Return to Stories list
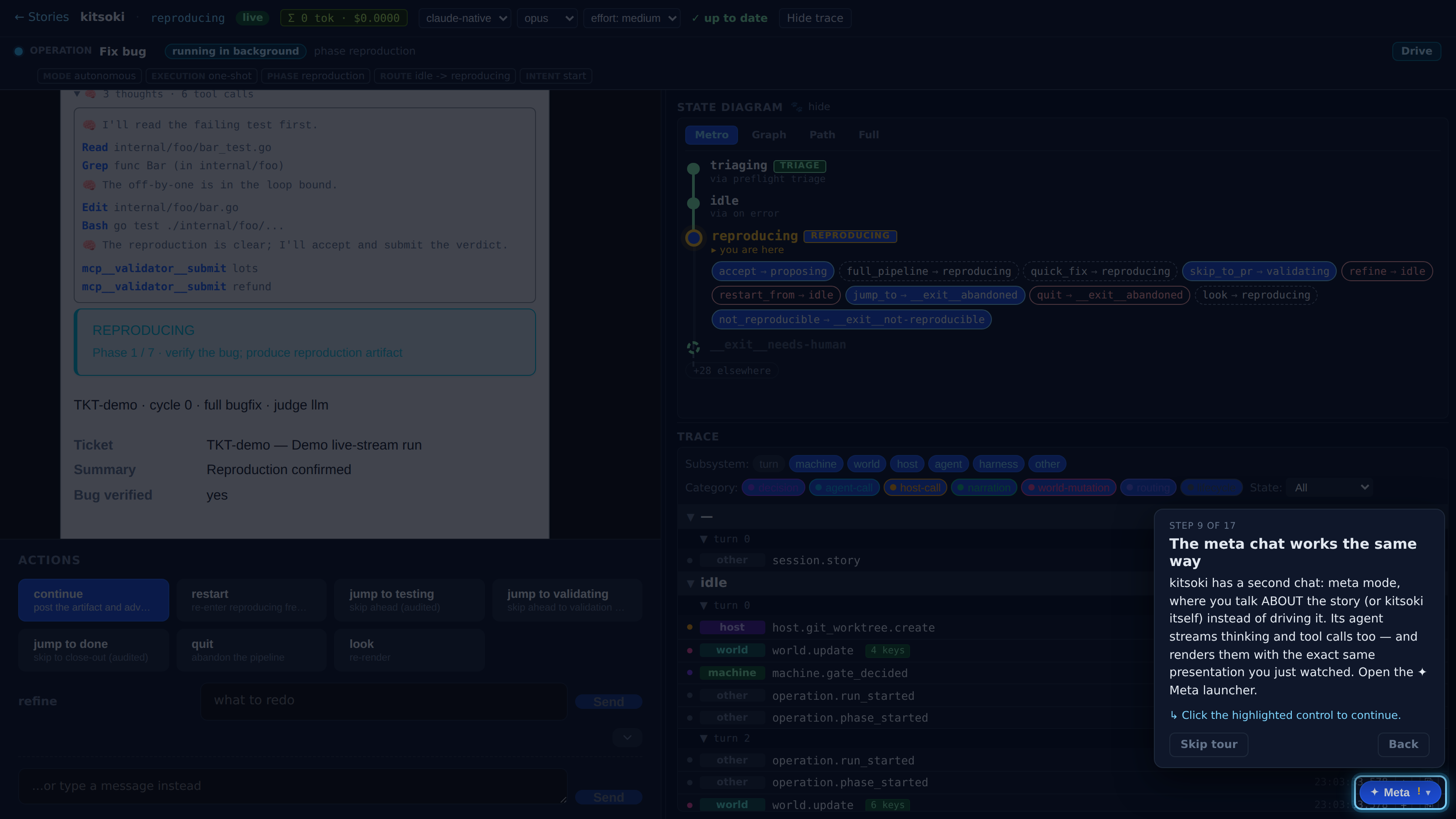Viewport: 1456px width, 819px height. click(x=41, y=18)
